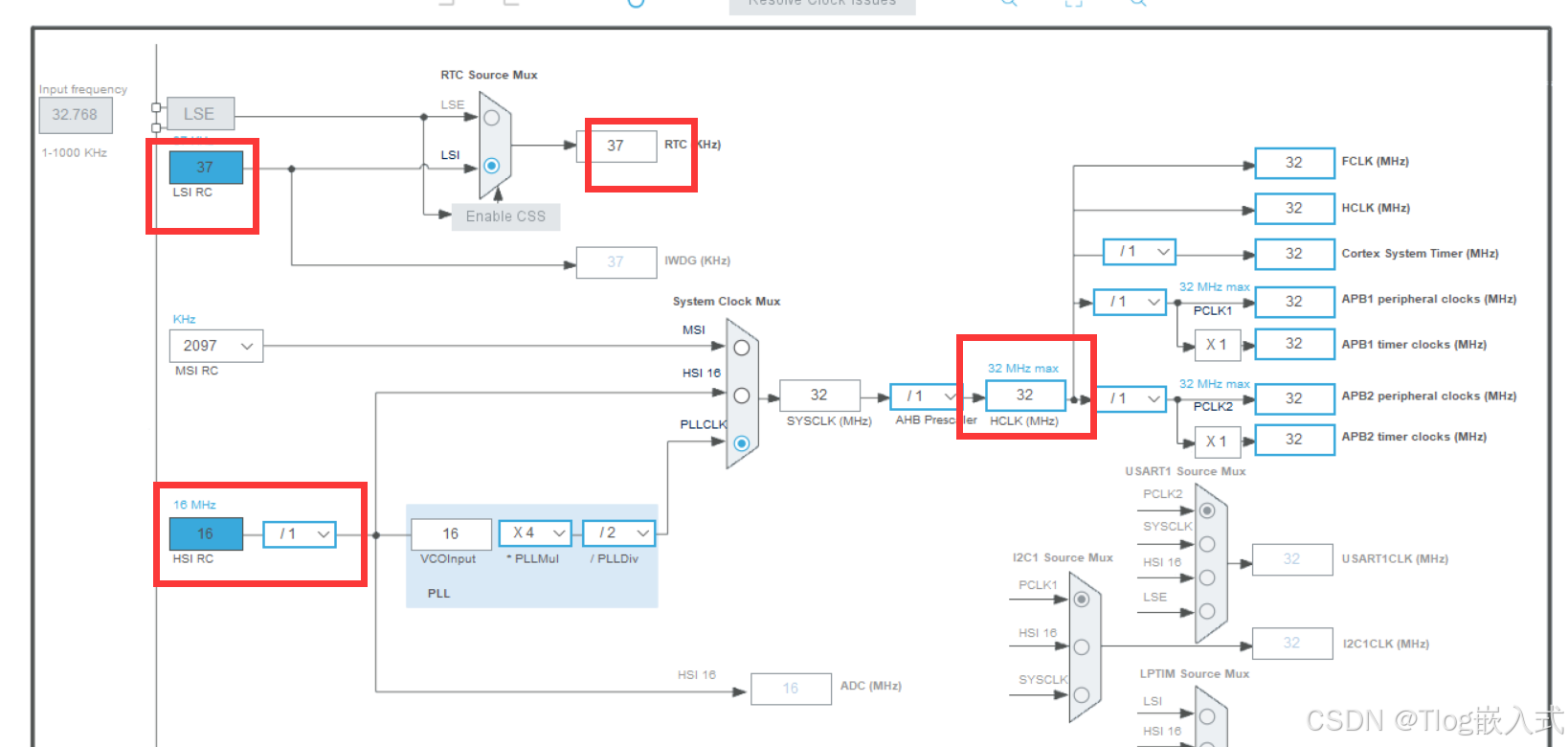Screen dimensions: 1568x747
Task: Click the USART1 Source Mux label
Action: point(1185,471)
